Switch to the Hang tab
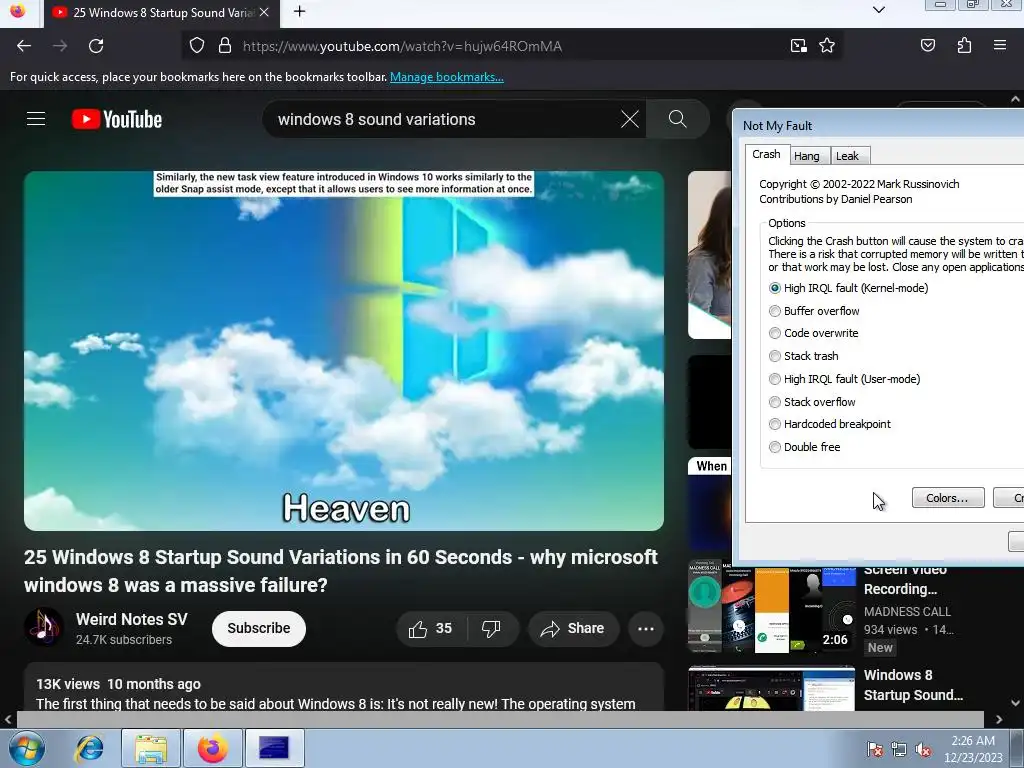The image size is (1024, 768). [x=807, y=155]
